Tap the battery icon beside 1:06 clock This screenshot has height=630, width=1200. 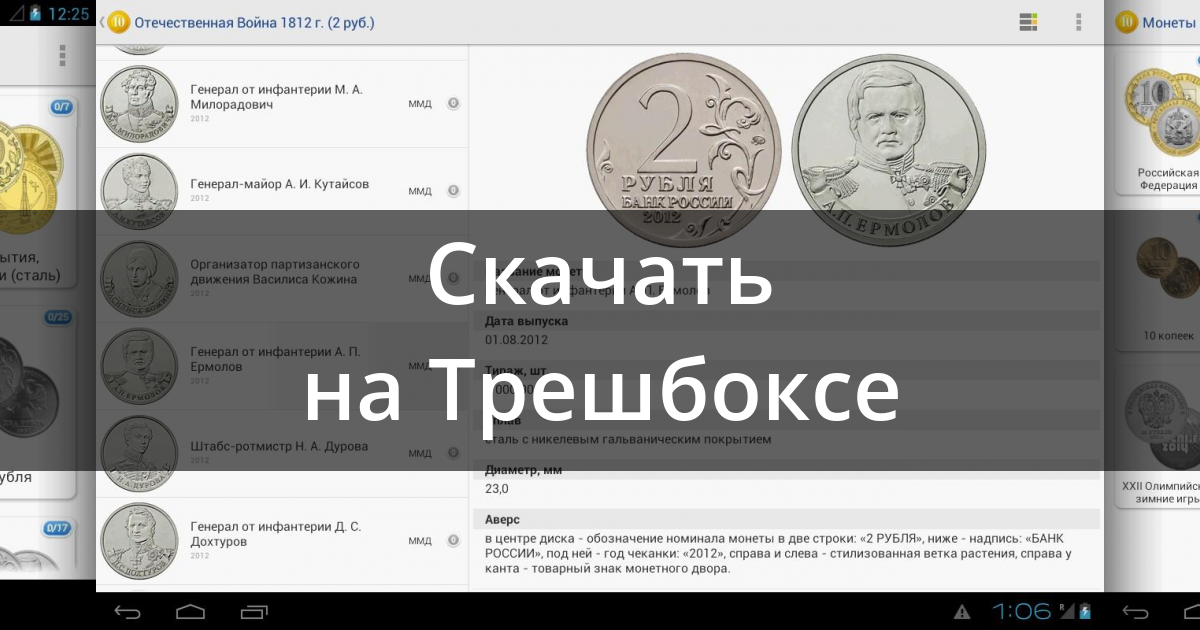(x=1083, y=611)
